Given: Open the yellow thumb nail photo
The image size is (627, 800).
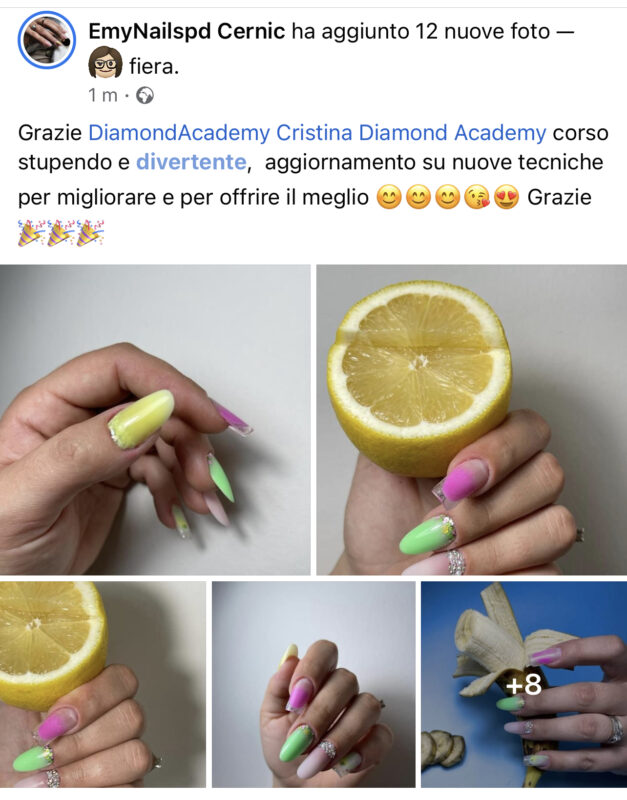Looking at the screenshot, I should [155, 419].
